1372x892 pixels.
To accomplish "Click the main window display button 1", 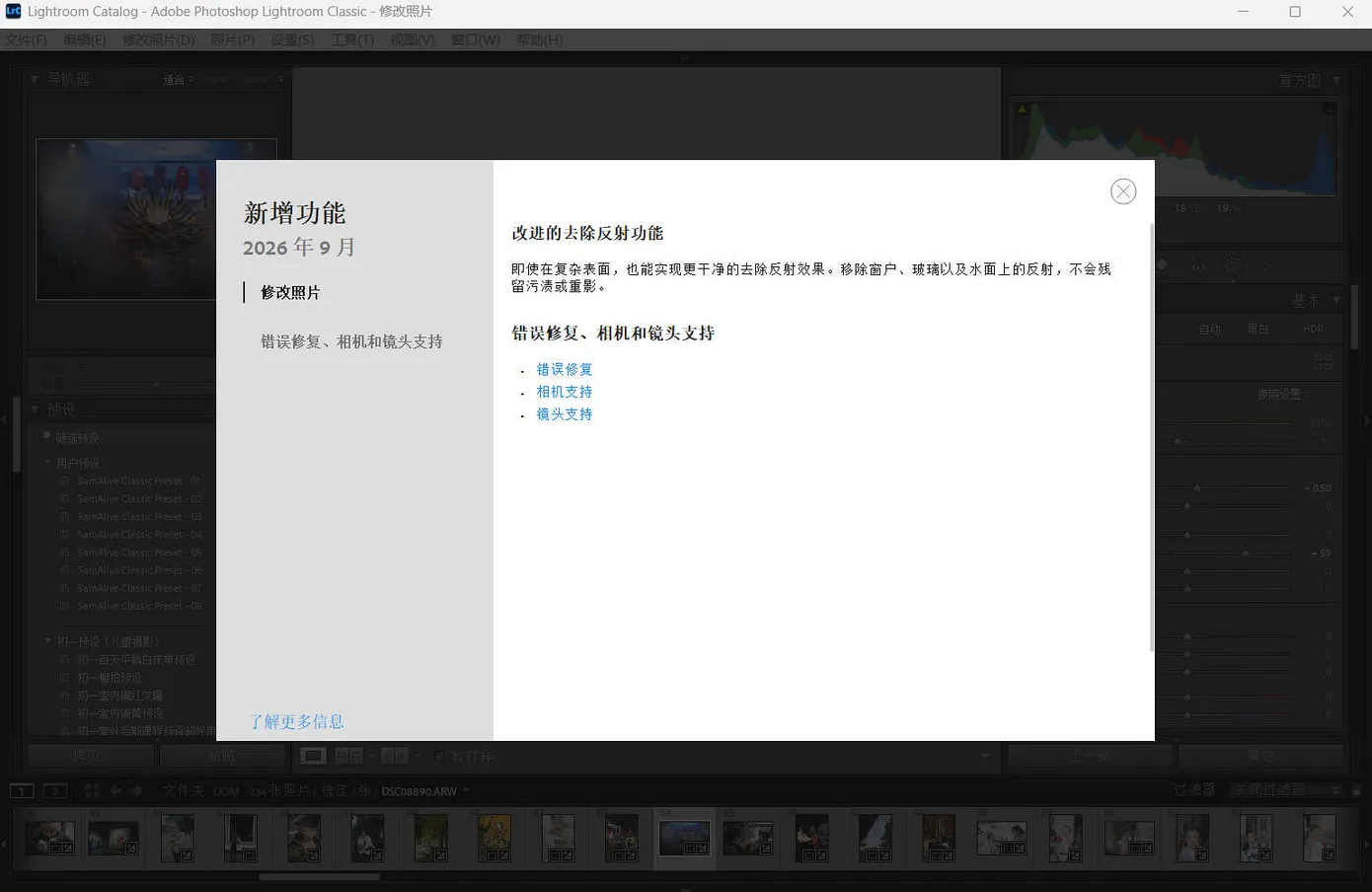I will point(22,790).
